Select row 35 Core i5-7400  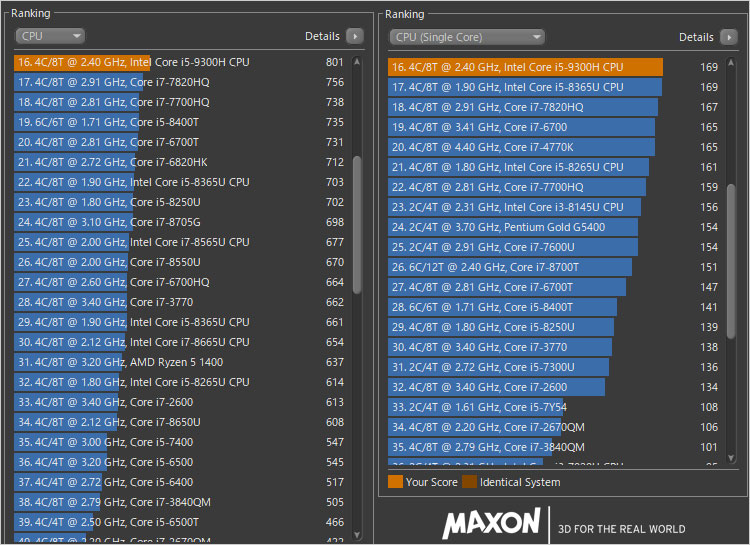180,443
